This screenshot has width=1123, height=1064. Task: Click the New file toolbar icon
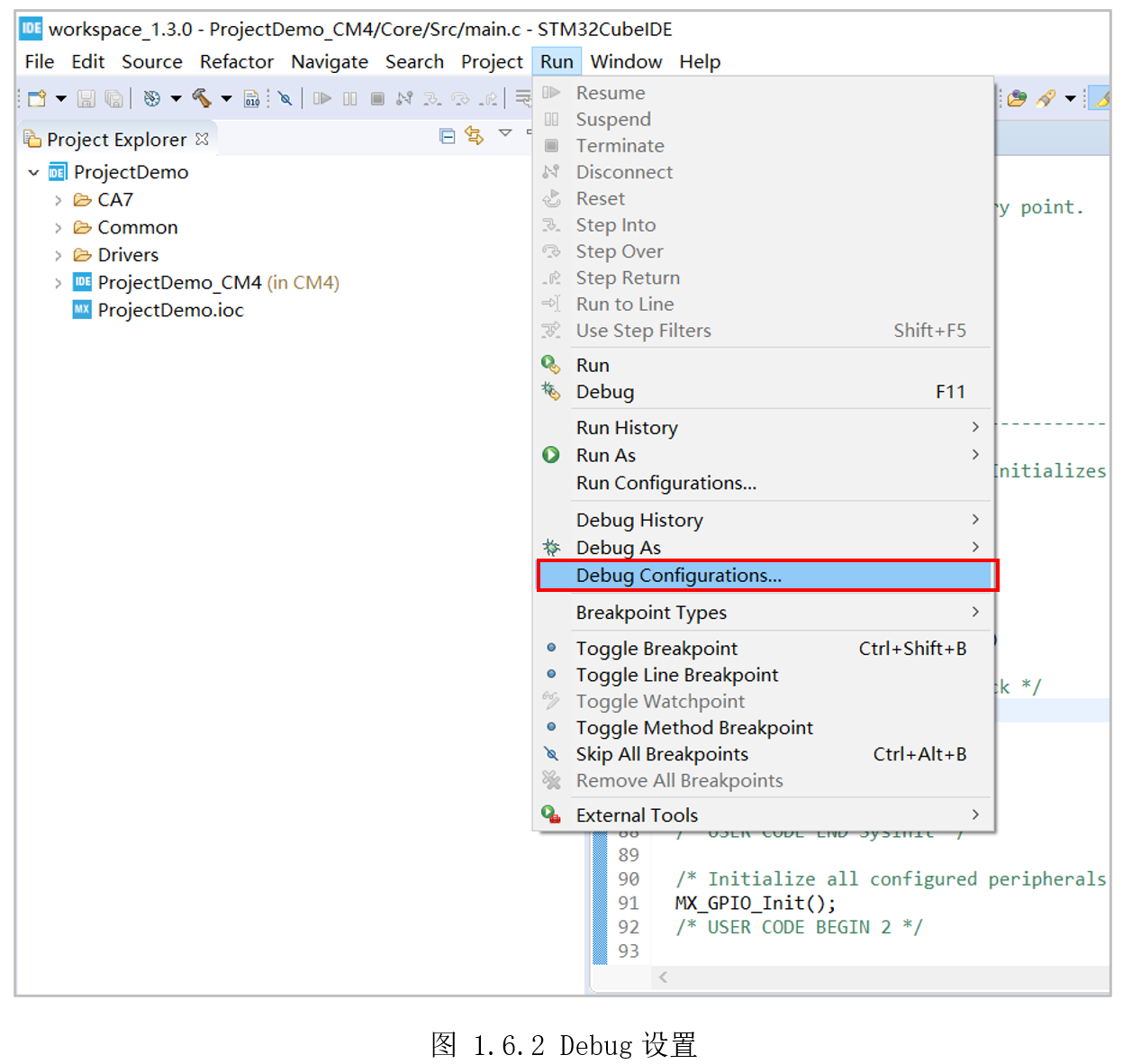point(37,98)
